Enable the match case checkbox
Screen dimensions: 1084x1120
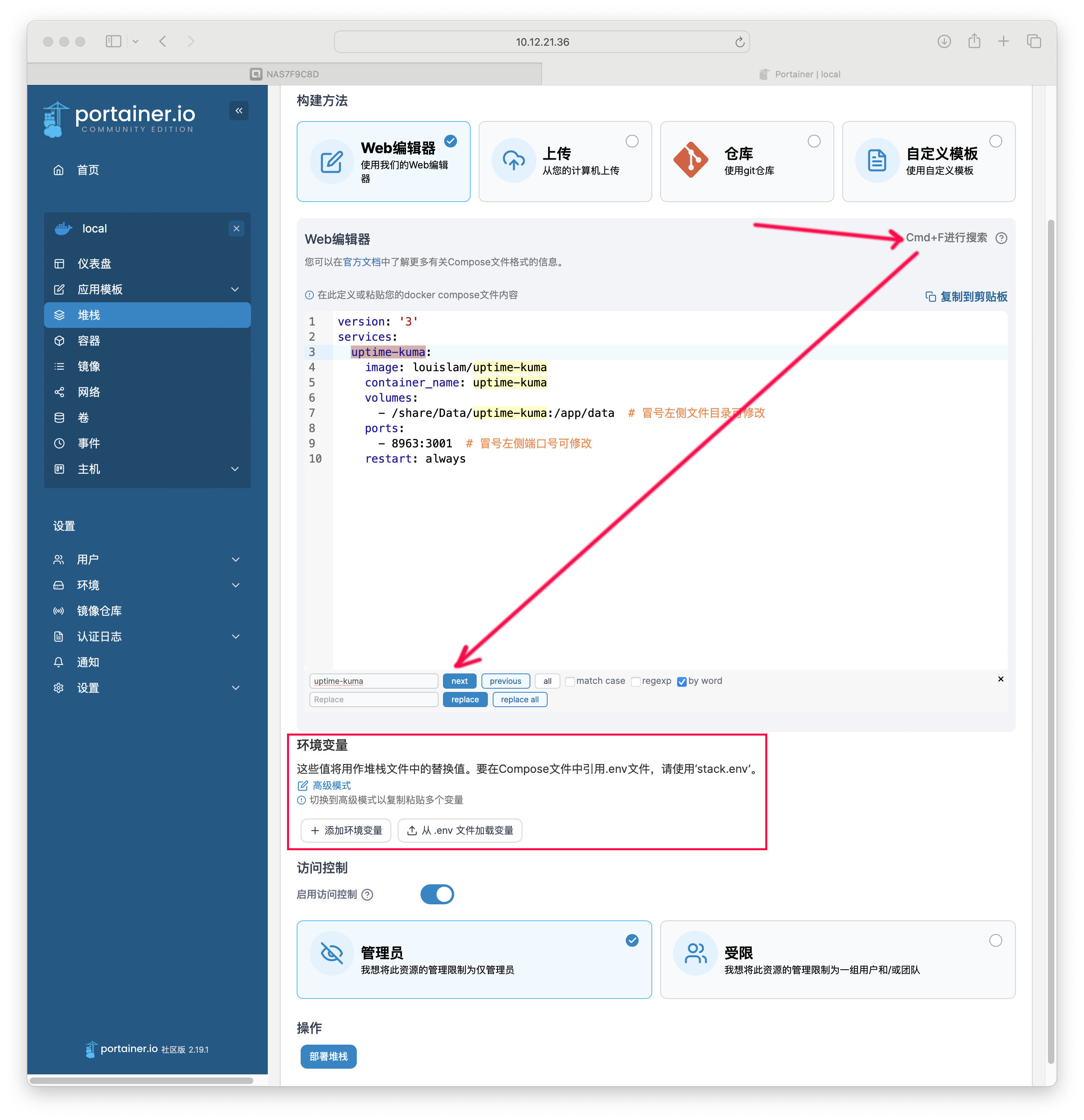570,681
